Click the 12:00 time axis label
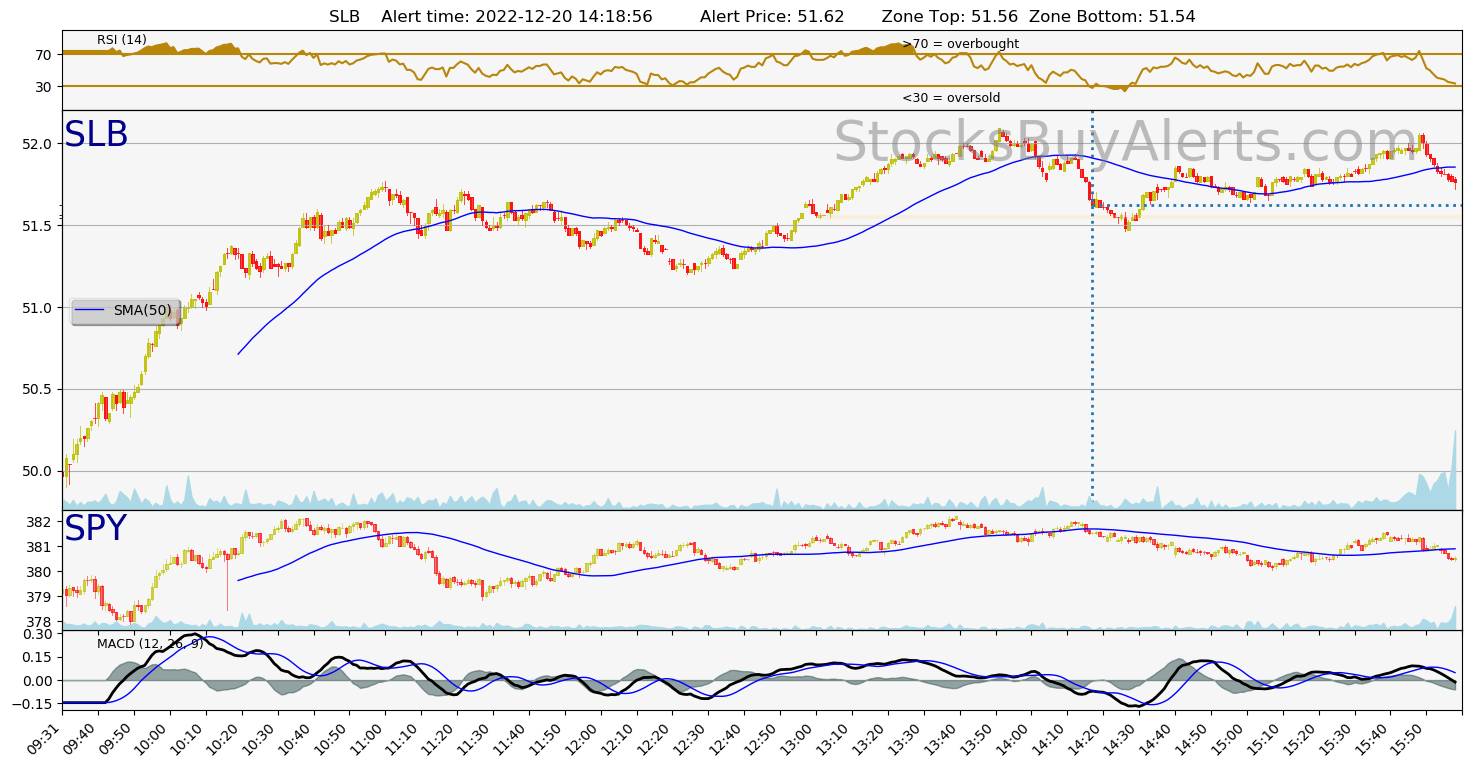Viewport: 1477px width, 768px height. pyautogui.click(x=582, y=738)
